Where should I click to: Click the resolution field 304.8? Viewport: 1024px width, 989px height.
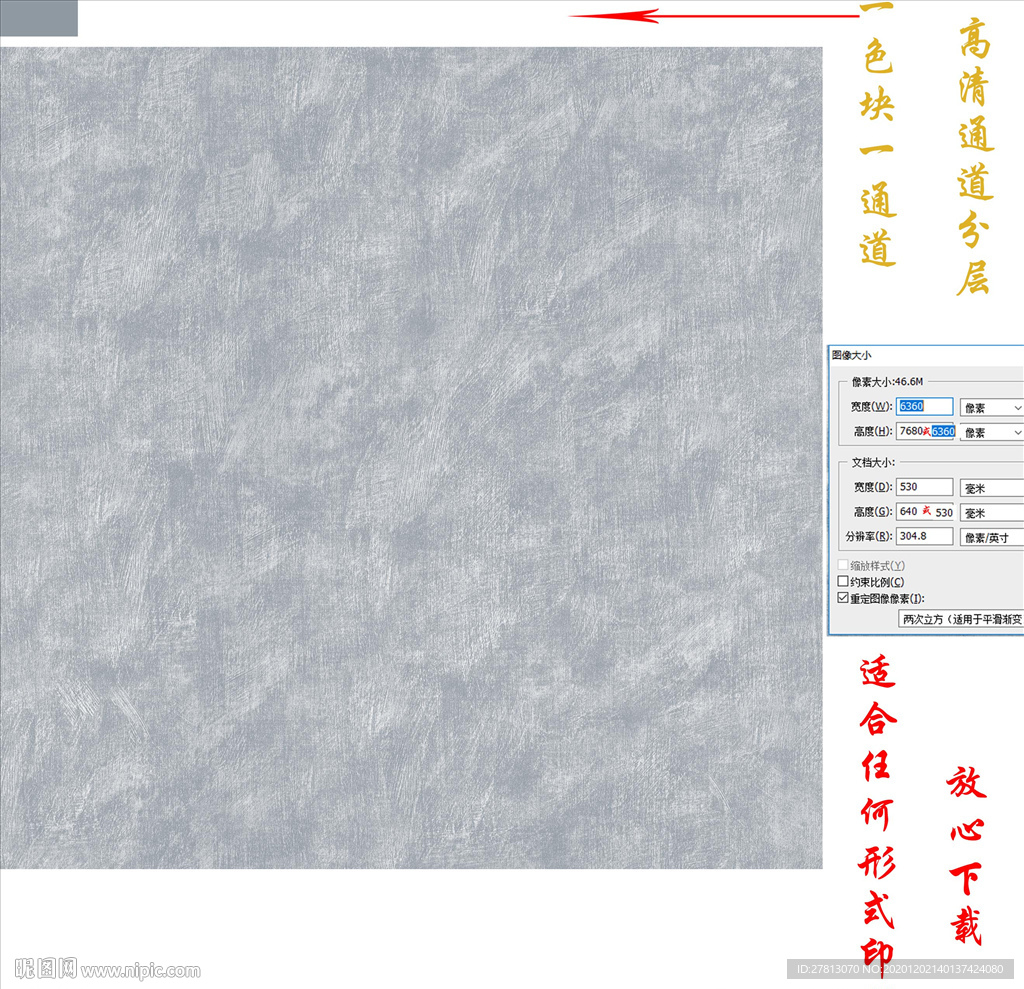pyautogui.click(x=924, y=536)
